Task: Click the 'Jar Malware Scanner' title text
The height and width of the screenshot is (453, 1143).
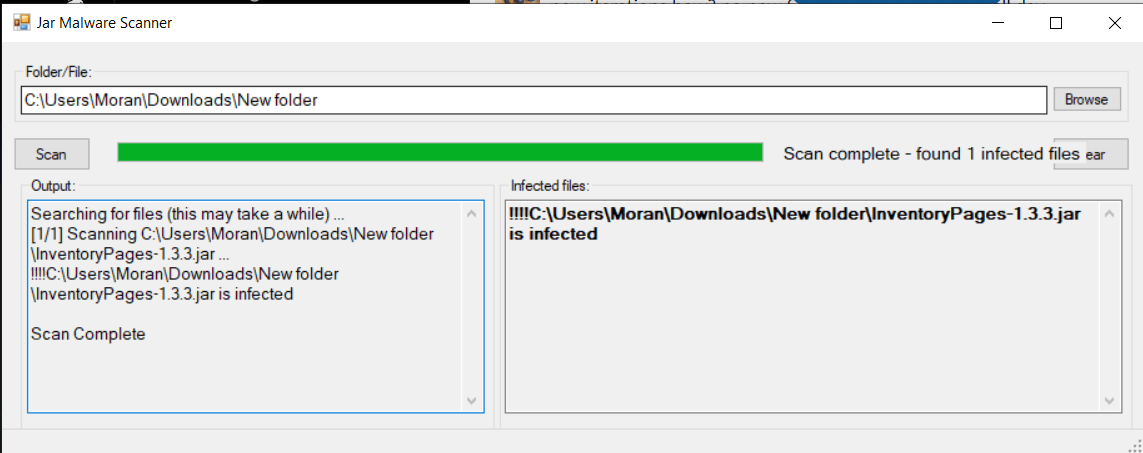Action: [104, 23]
